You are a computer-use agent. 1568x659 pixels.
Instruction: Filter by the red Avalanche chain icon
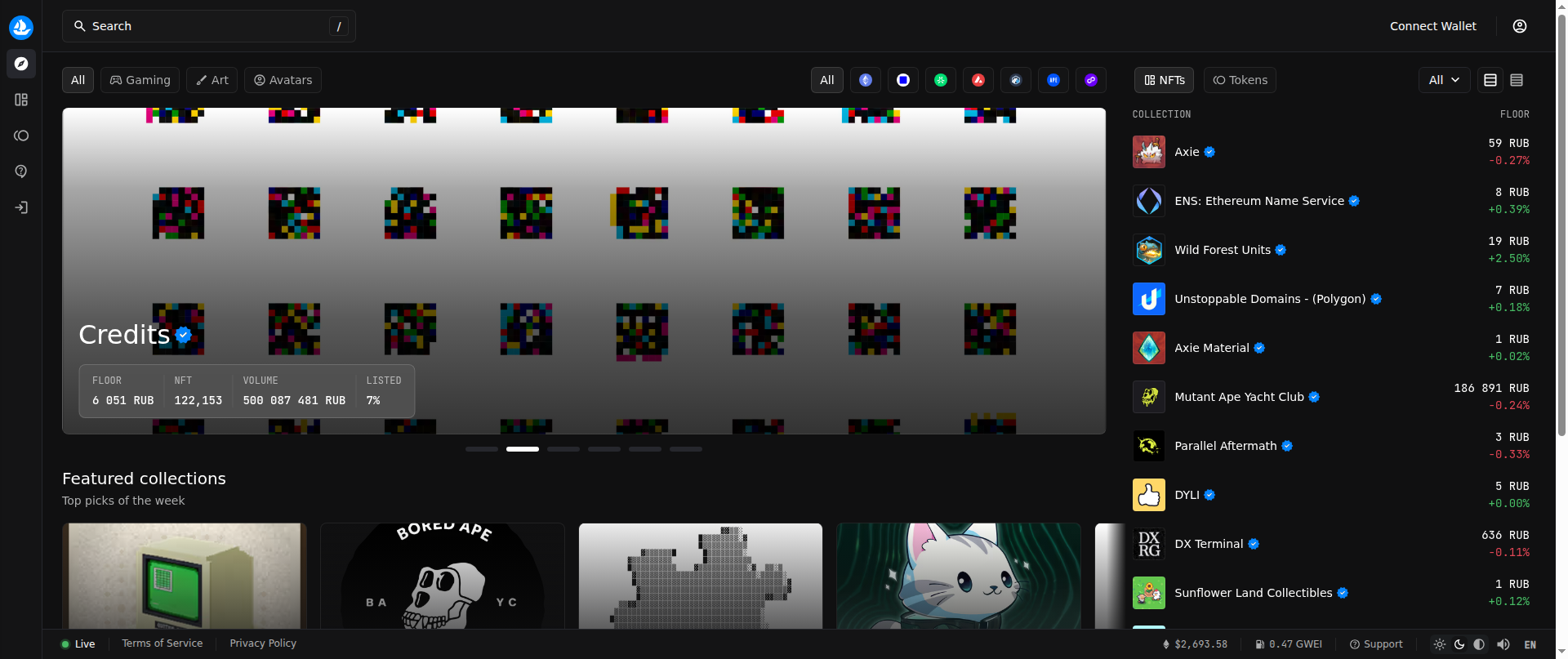pyautogui.click(x=978, y=80)
